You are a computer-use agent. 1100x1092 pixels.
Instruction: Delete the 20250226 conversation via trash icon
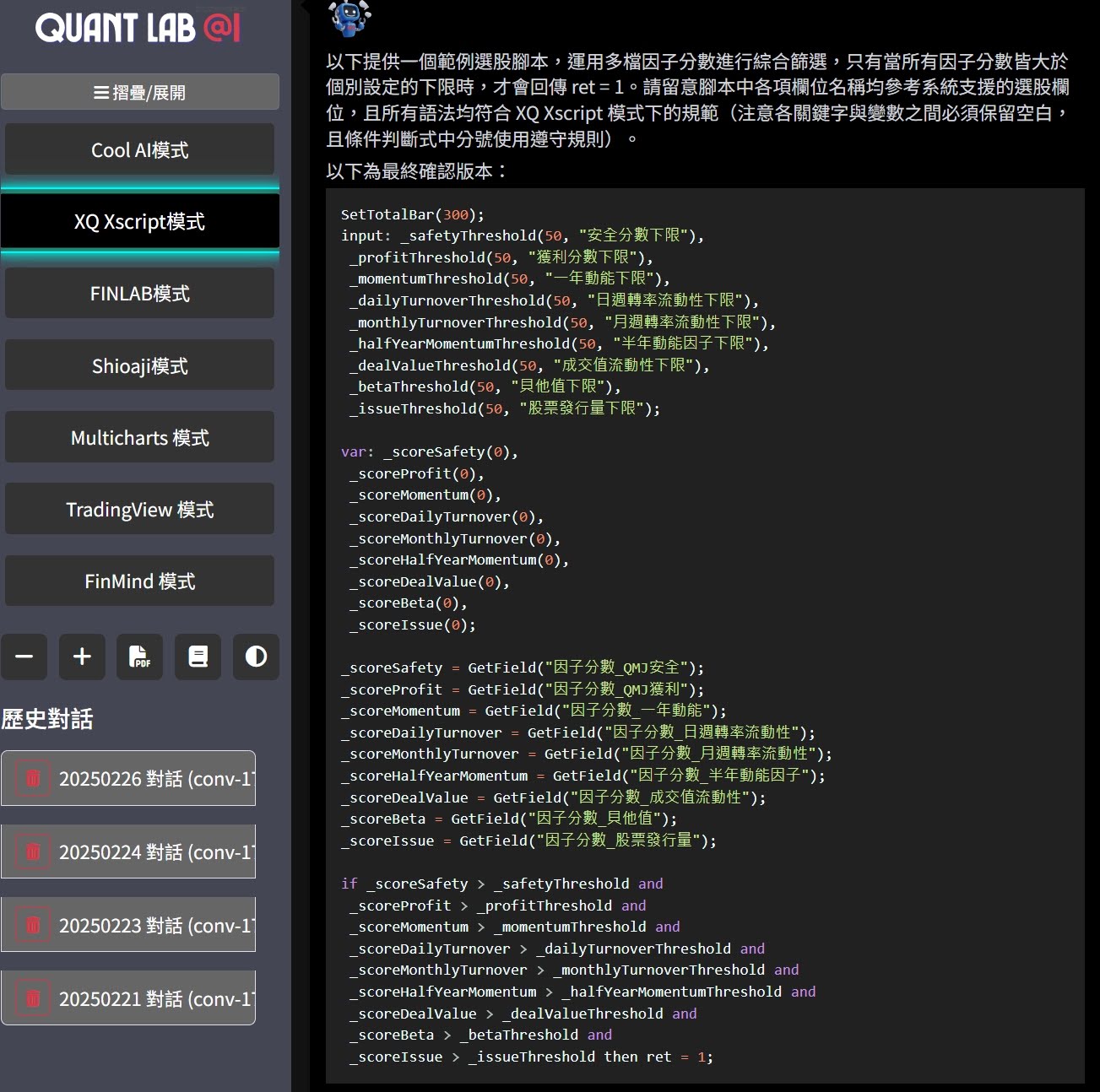[x=33, y=778]
